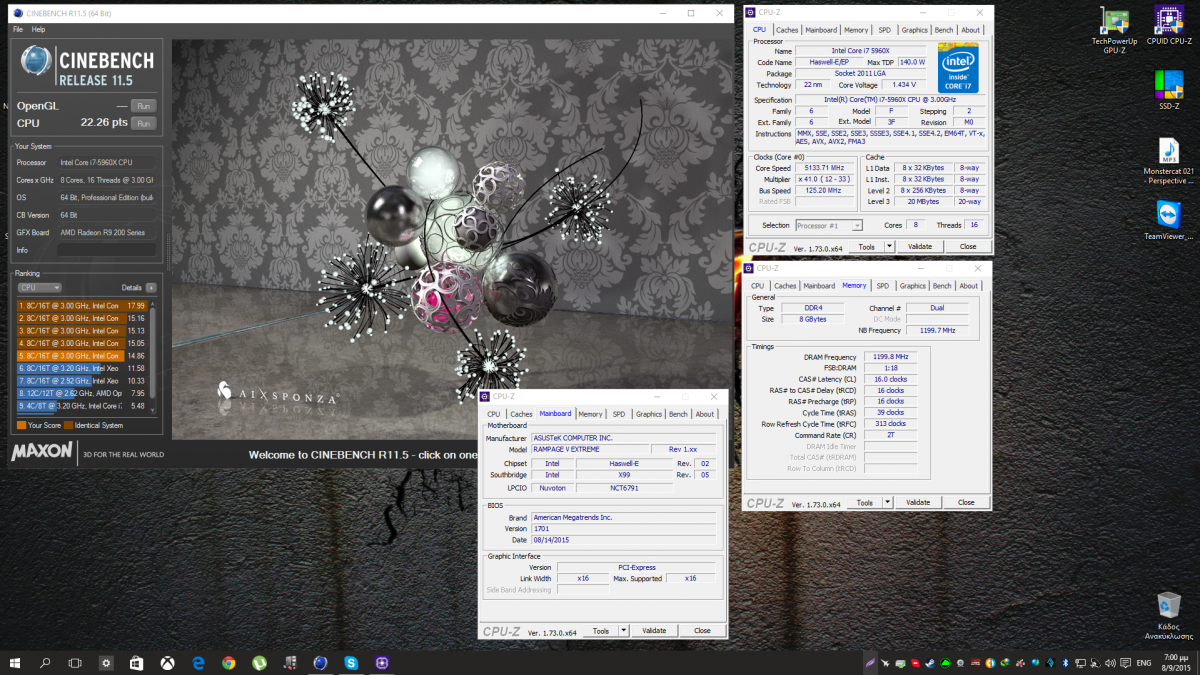
Task: Click the network icon in the system tray
Action: tap(1080, 663)
